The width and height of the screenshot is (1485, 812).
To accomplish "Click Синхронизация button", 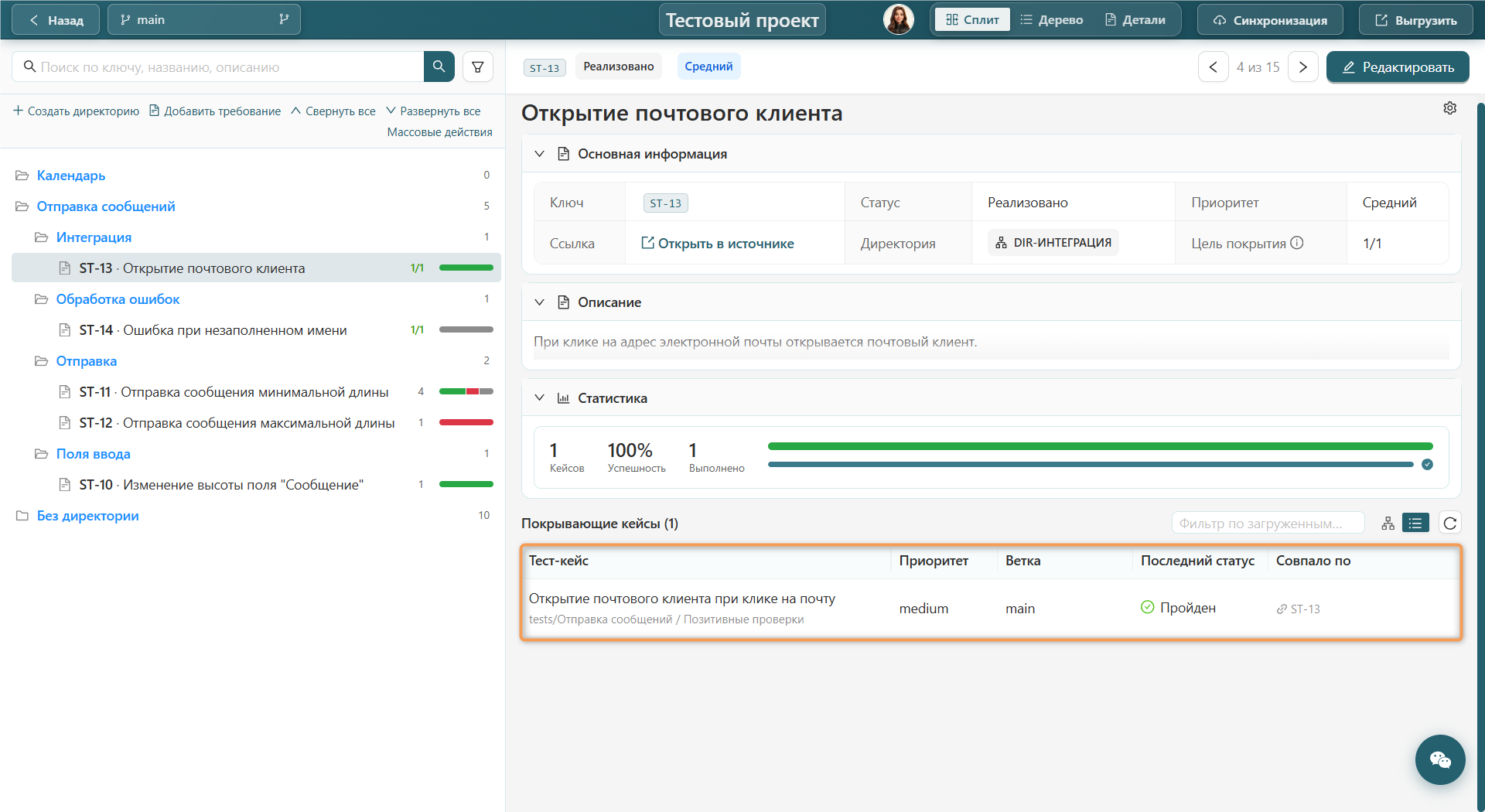I will coord(1270,20).
